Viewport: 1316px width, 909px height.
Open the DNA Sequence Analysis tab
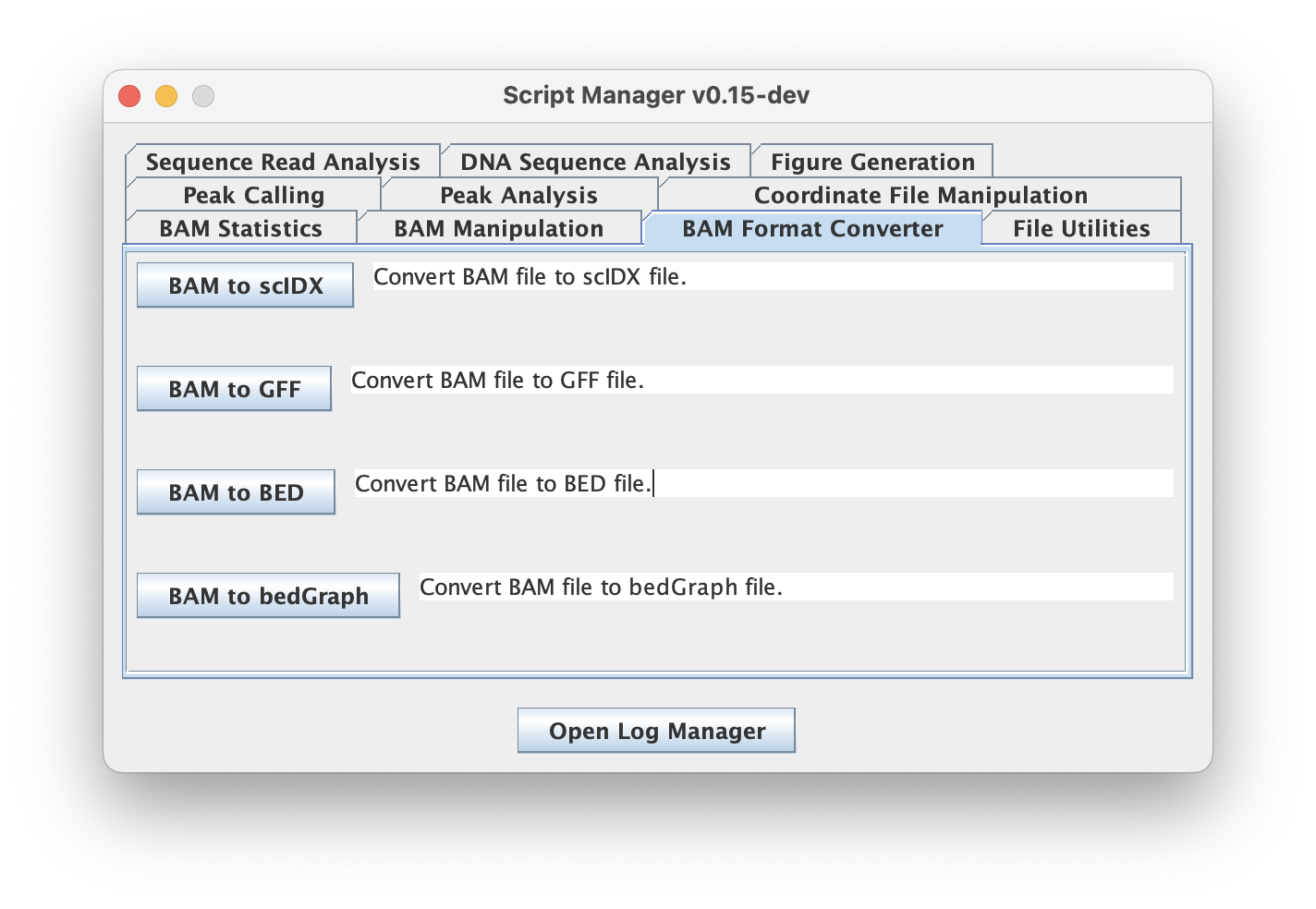tap(595, 162)
